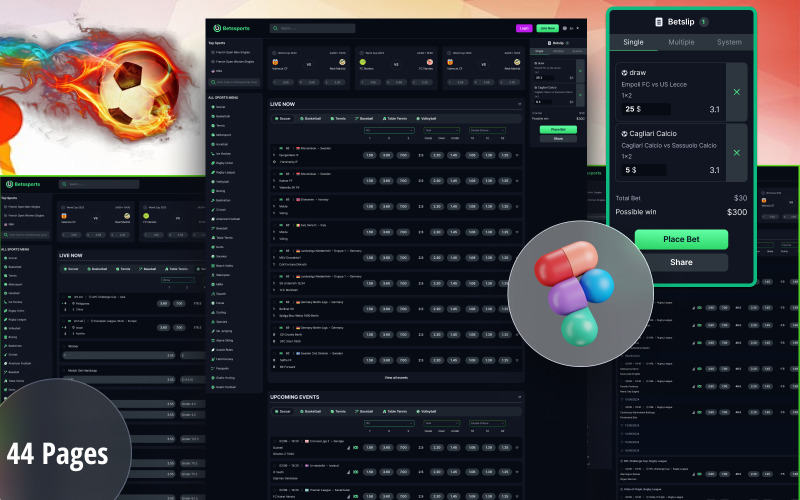Click the Betslip receipt icon in the large panel
Viewport: 800px width, 500px height.
click(659, 21)
